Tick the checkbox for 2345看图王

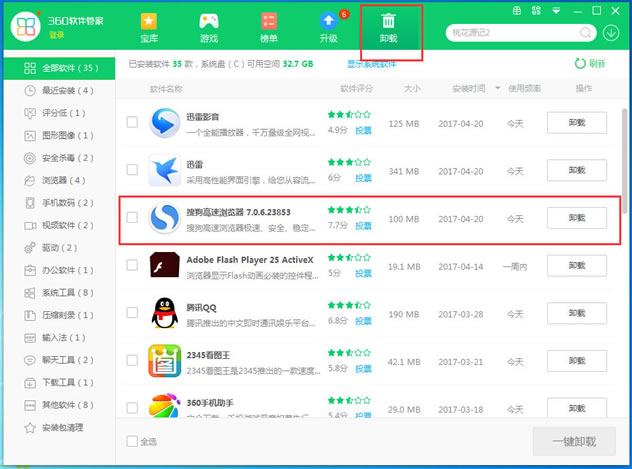point(132,360)
